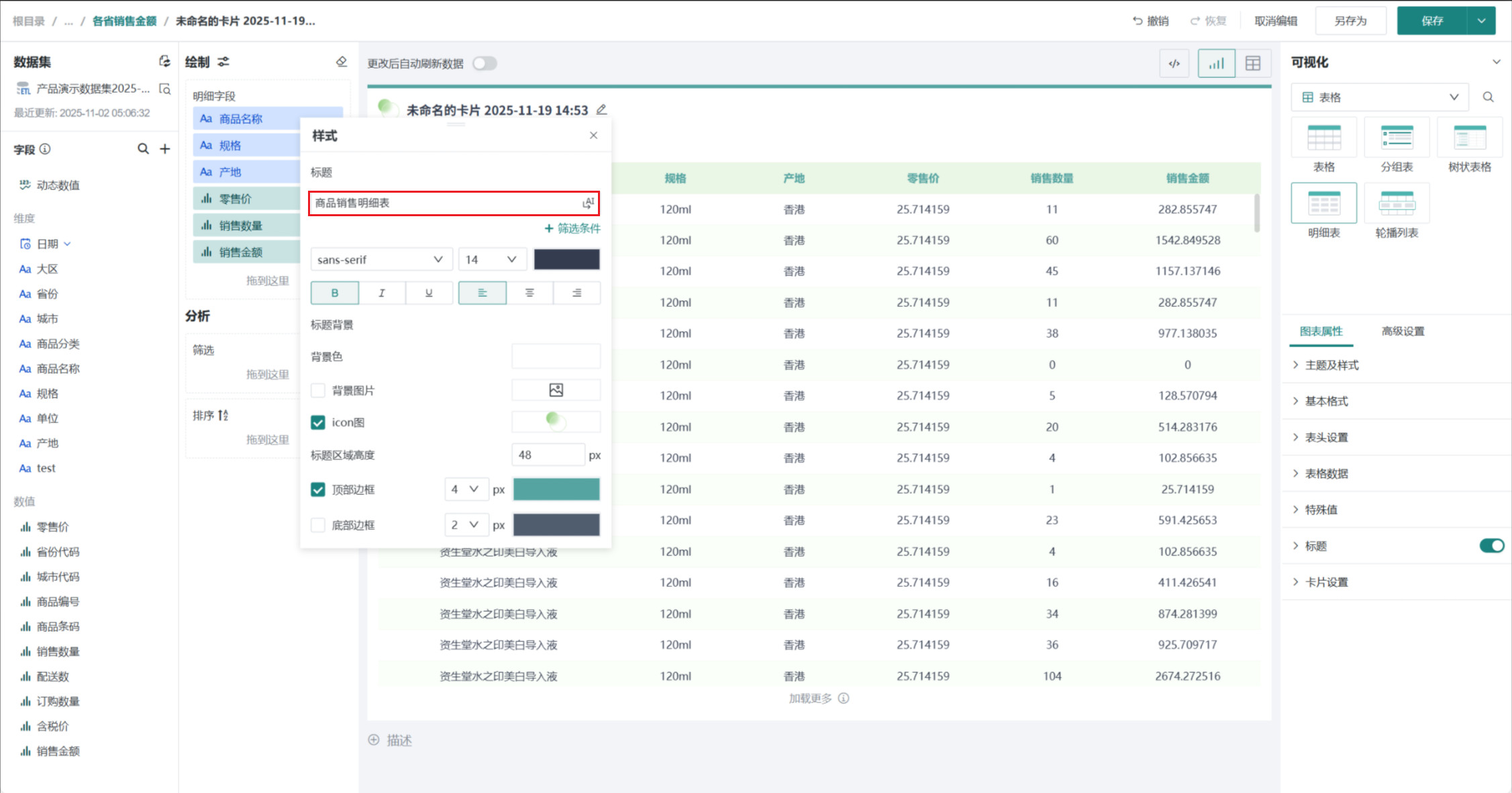
Task: Uncheck the icon图 checkbox
Action: (x=318, y=422)
